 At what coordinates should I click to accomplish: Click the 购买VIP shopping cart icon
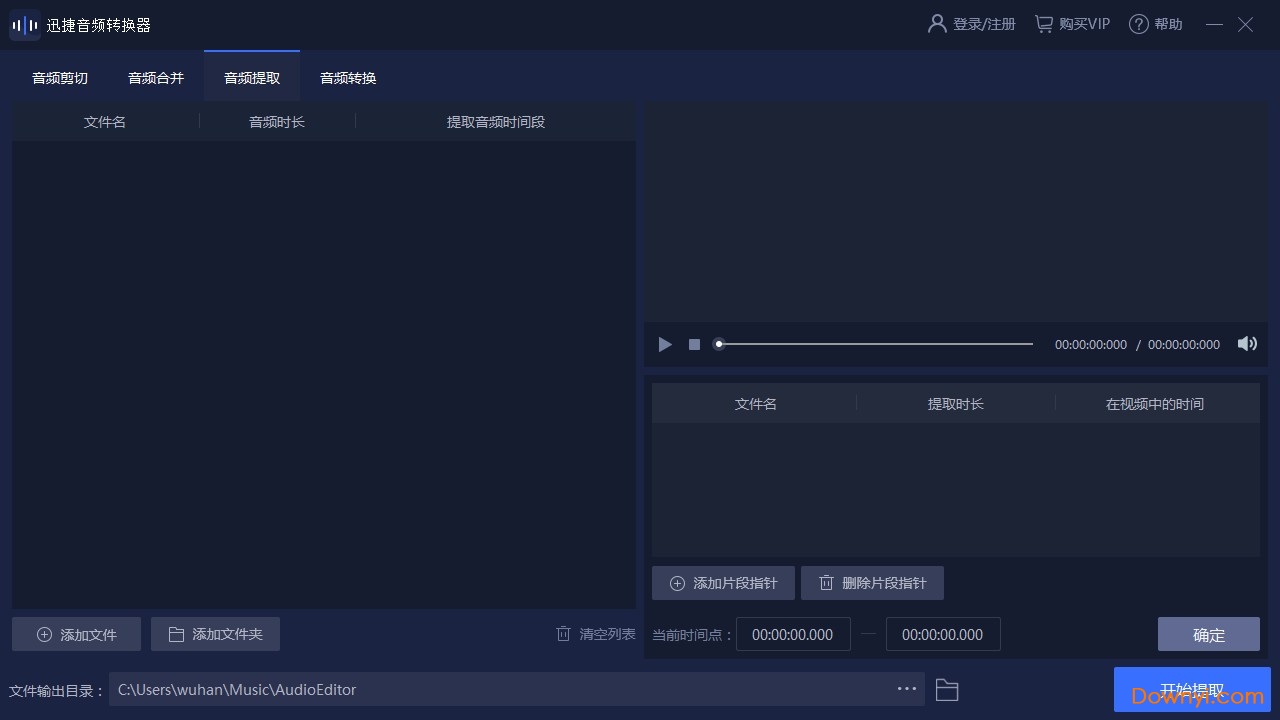(x=1043, y=23)
